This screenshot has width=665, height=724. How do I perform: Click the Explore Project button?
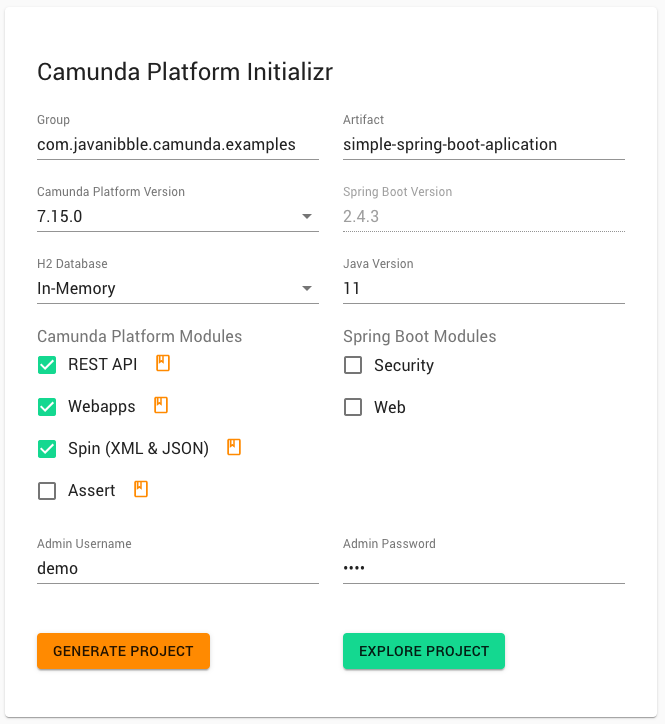point(424,651)
